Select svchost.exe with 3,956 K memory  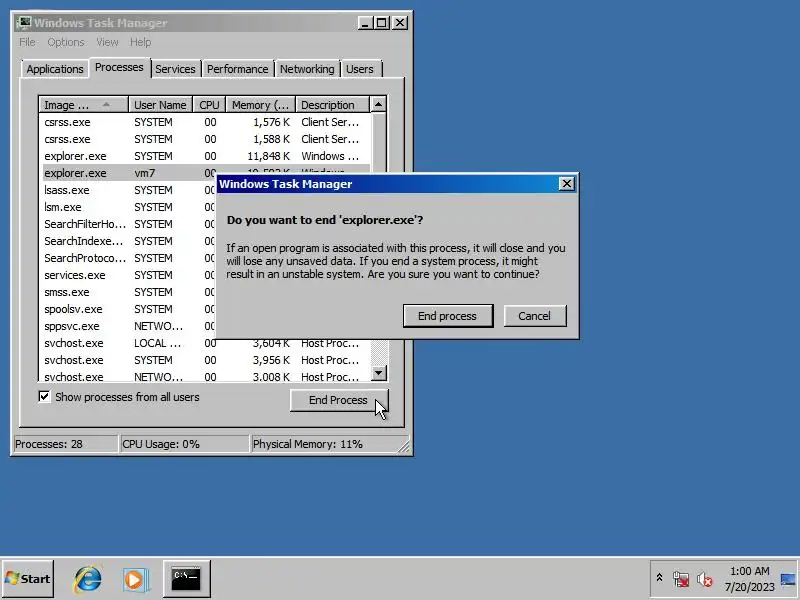pos(205,360)
